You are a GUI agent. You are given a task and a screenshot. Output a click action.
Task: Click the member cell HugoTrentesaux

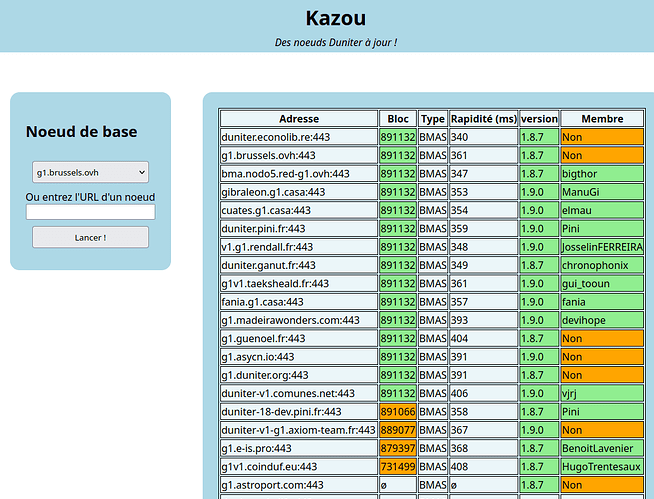click(x=602, y=467)
